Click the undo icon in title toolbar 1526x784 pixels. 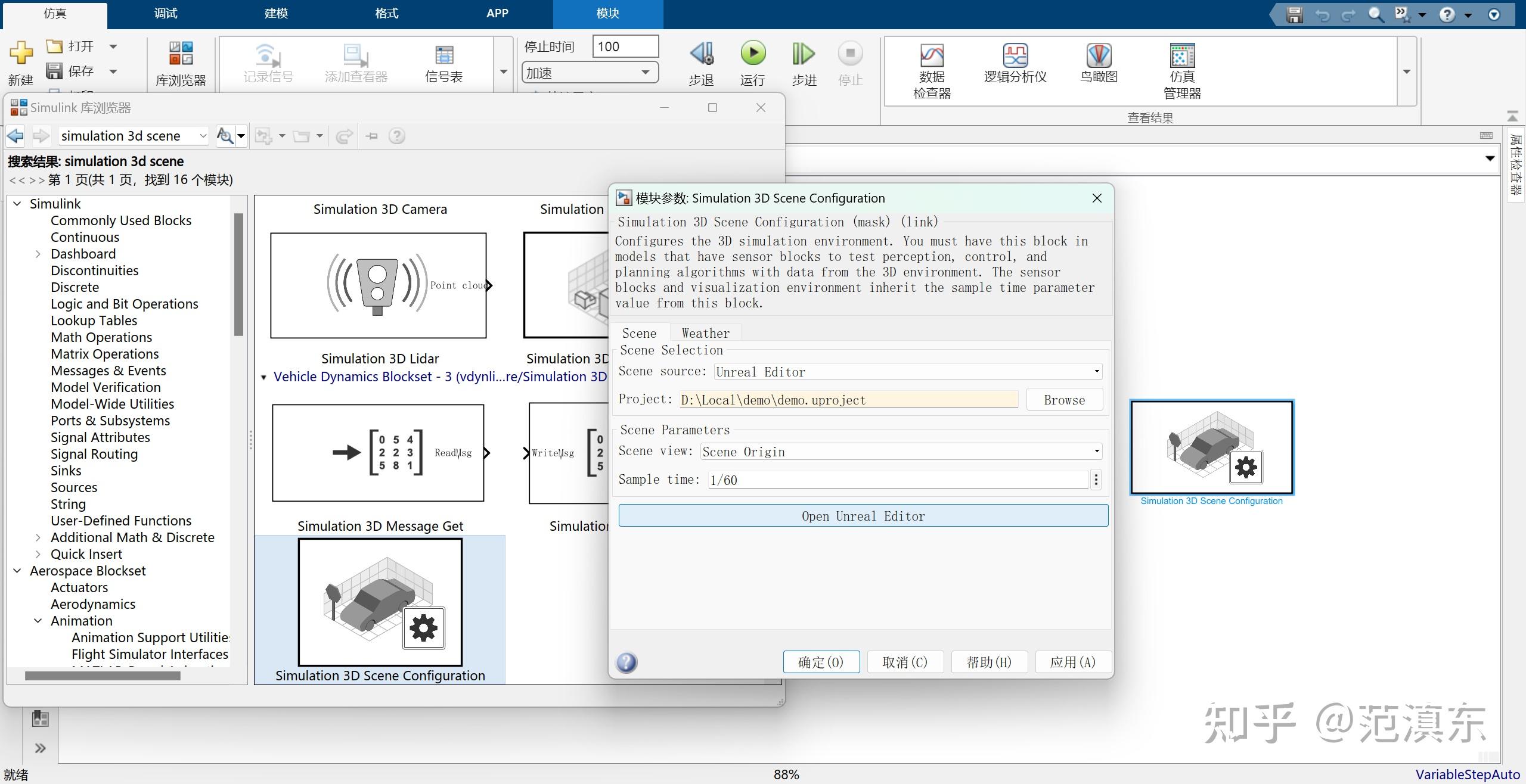[x=1322, y=15]
